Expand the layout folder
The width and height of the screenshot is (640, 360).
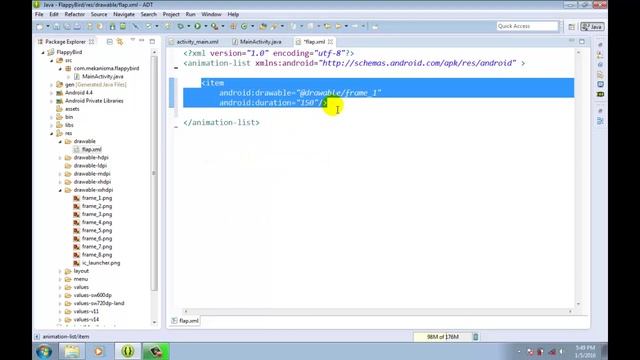point(60,271)
